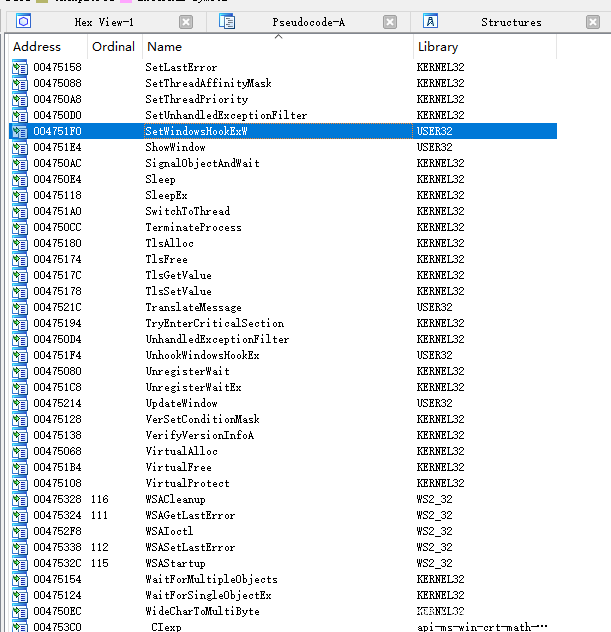The height and width of the screenshot is (632, 611).
Task: Click import icon beside WSAStartup row
Action: [20, 563]
